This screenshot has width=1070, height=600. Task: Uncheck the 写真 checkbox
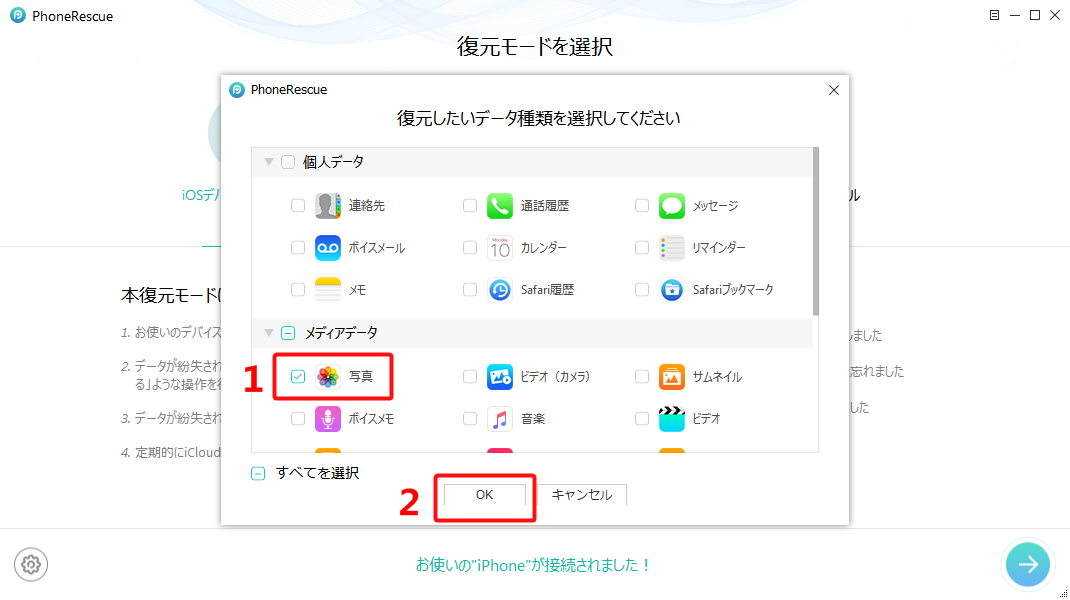tap(298, 376)
